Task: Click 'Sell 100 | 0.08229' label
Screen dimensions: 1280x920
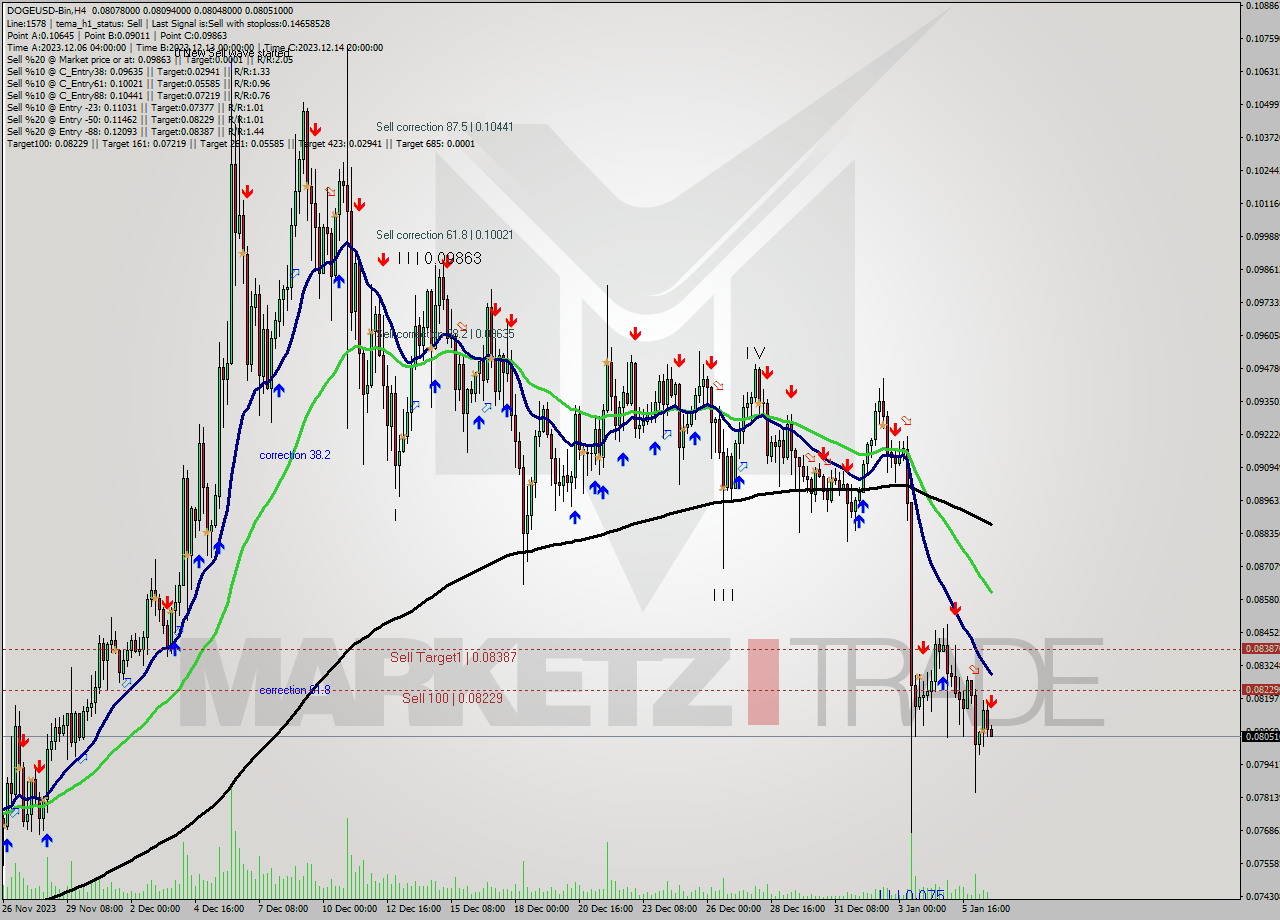Action: pos(453,698)
